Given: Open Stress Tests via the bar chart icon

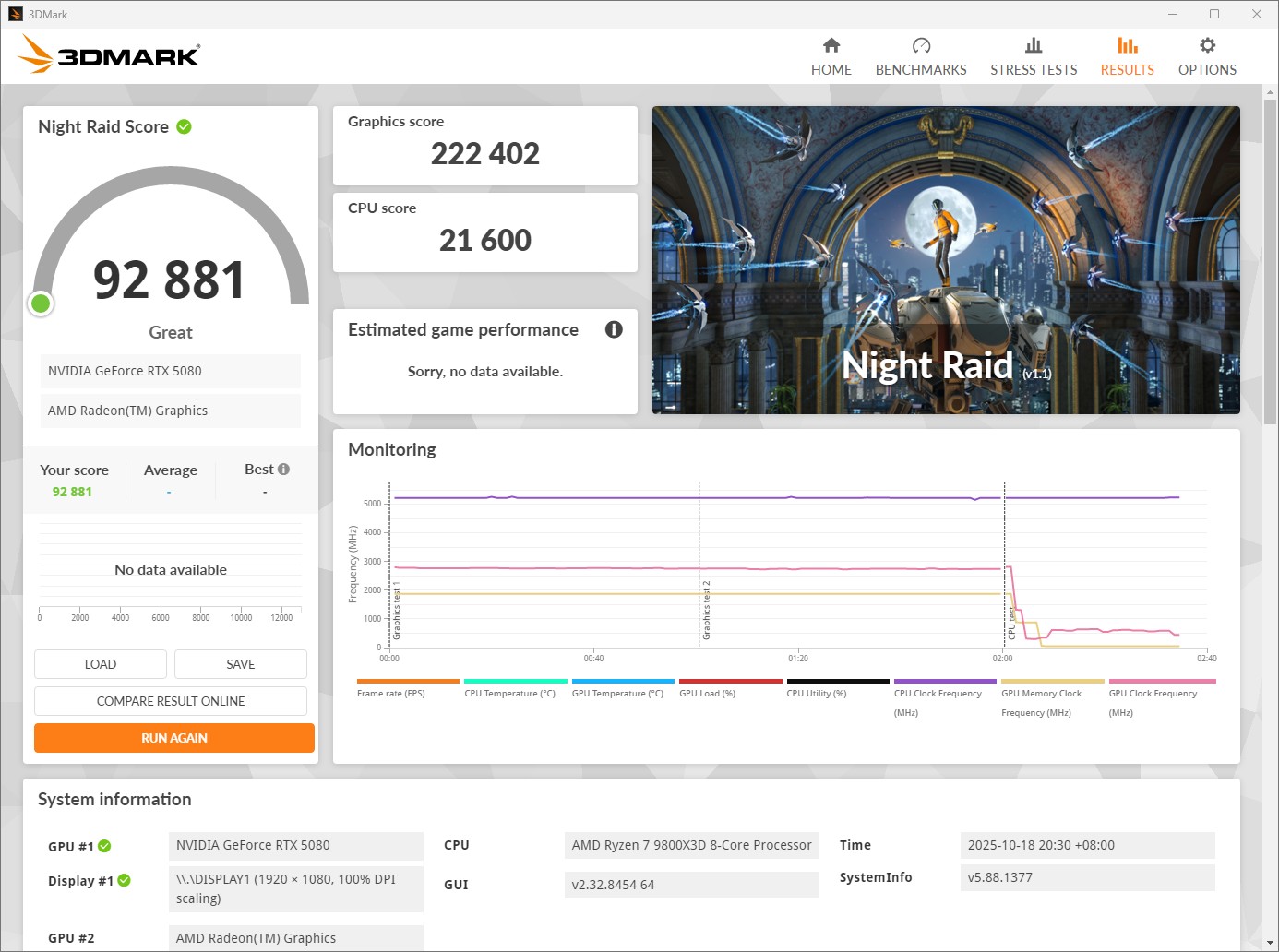Looking at the screenshot, I should (x=1033, y=46).
